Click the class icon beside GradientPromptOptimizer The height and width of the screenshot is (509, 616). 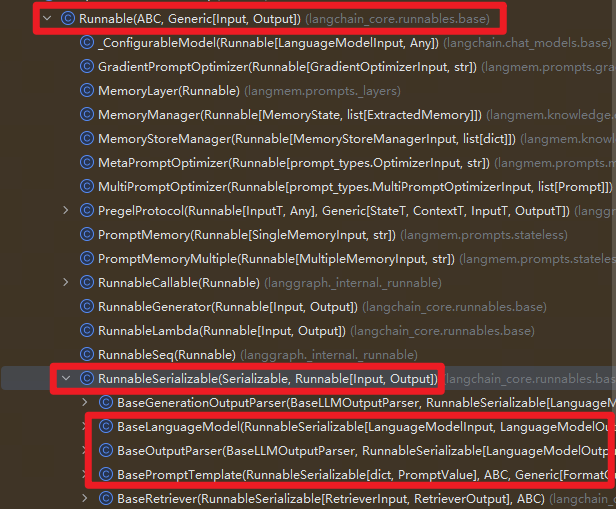[87, 66]
